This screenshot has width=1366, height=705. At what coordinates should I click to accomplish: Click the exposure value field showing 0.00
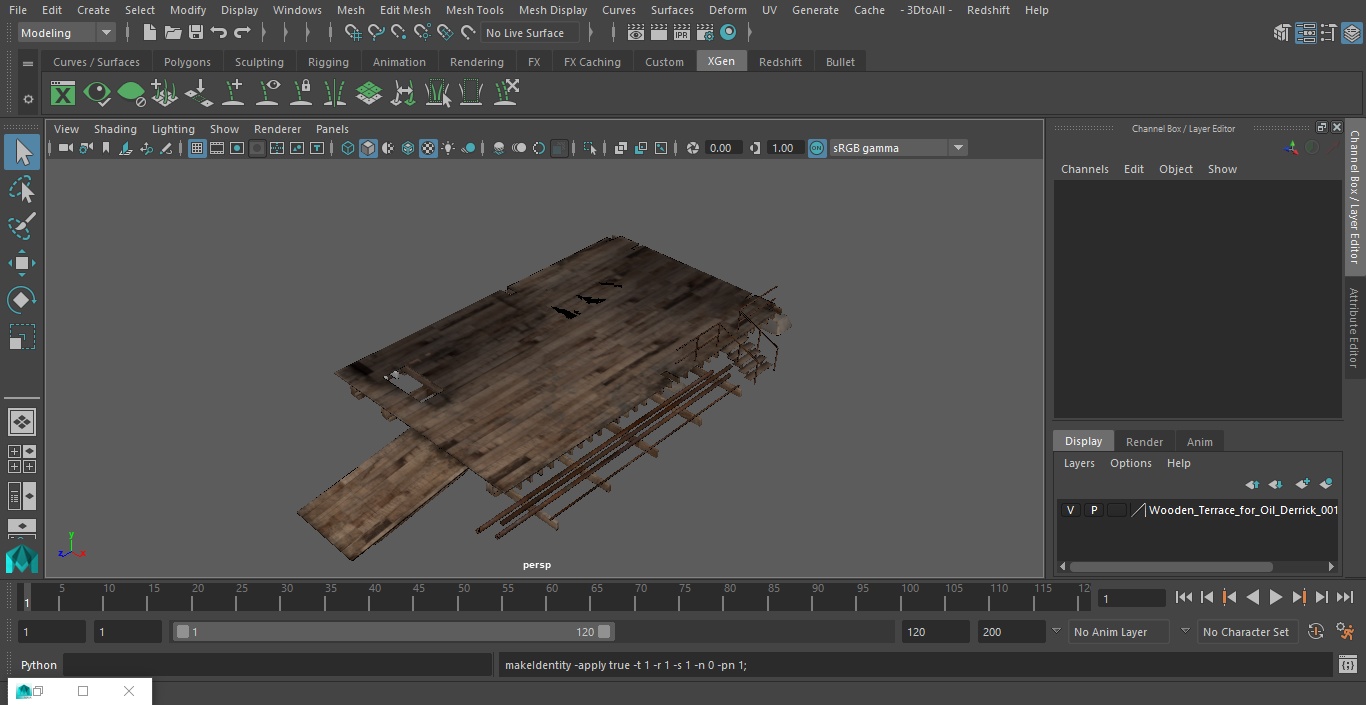click(x=722, y=148)
